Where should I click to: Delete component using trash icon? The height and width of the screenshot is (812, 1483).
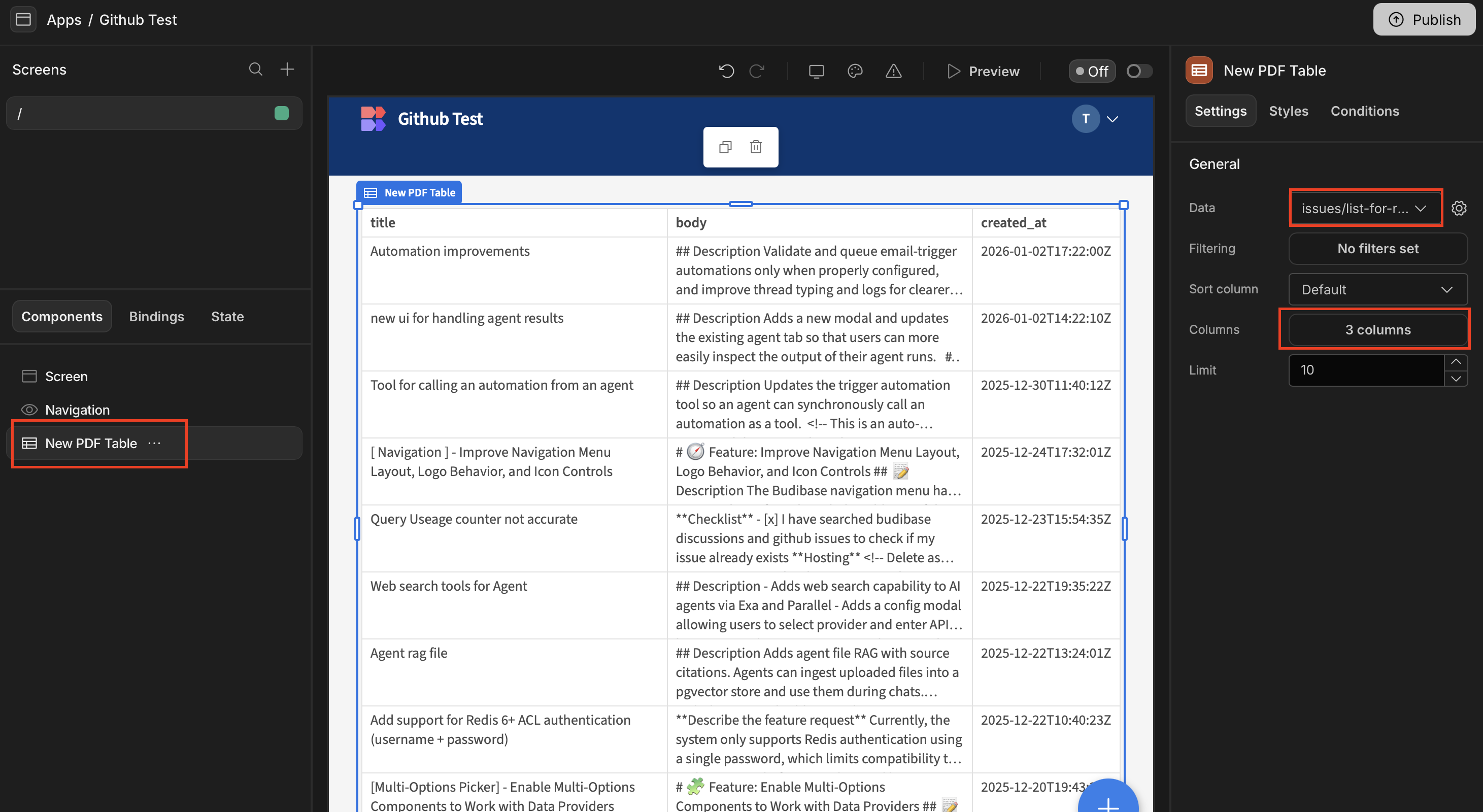[x=756, y=147]
